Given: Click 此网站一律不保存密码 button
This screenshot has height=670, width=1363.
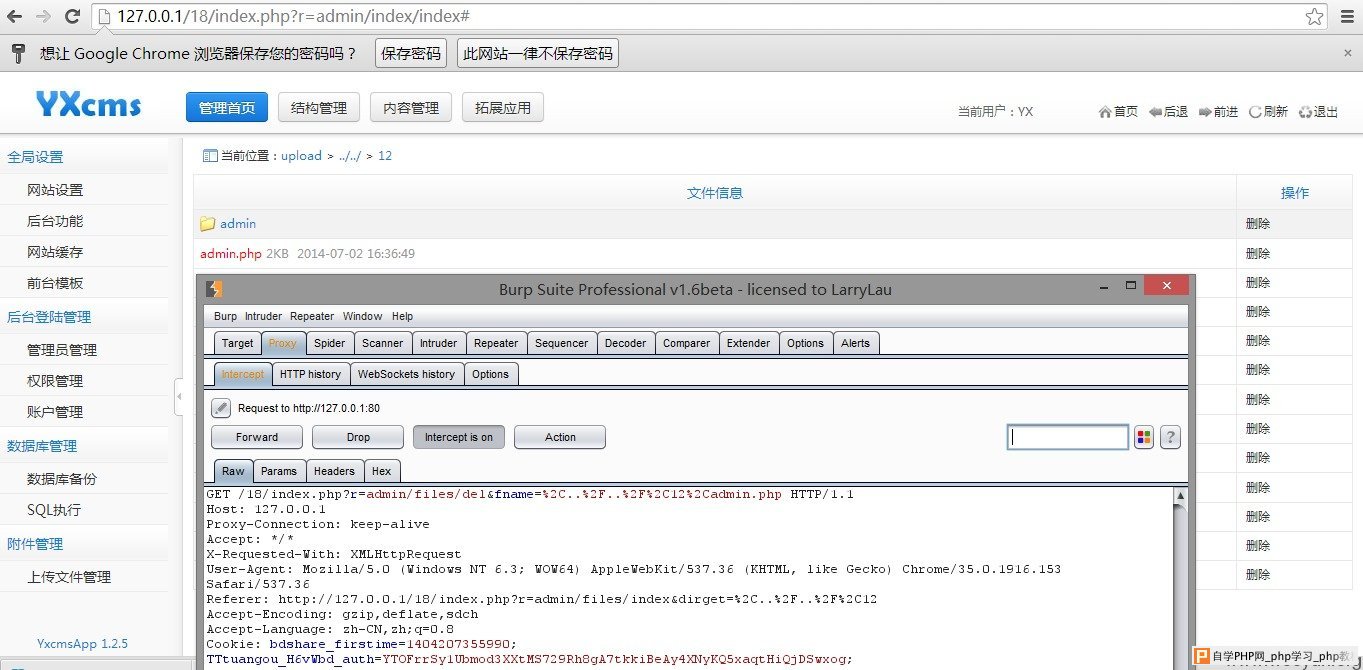Looking at the screenshot, I should [x=538, y=54].
